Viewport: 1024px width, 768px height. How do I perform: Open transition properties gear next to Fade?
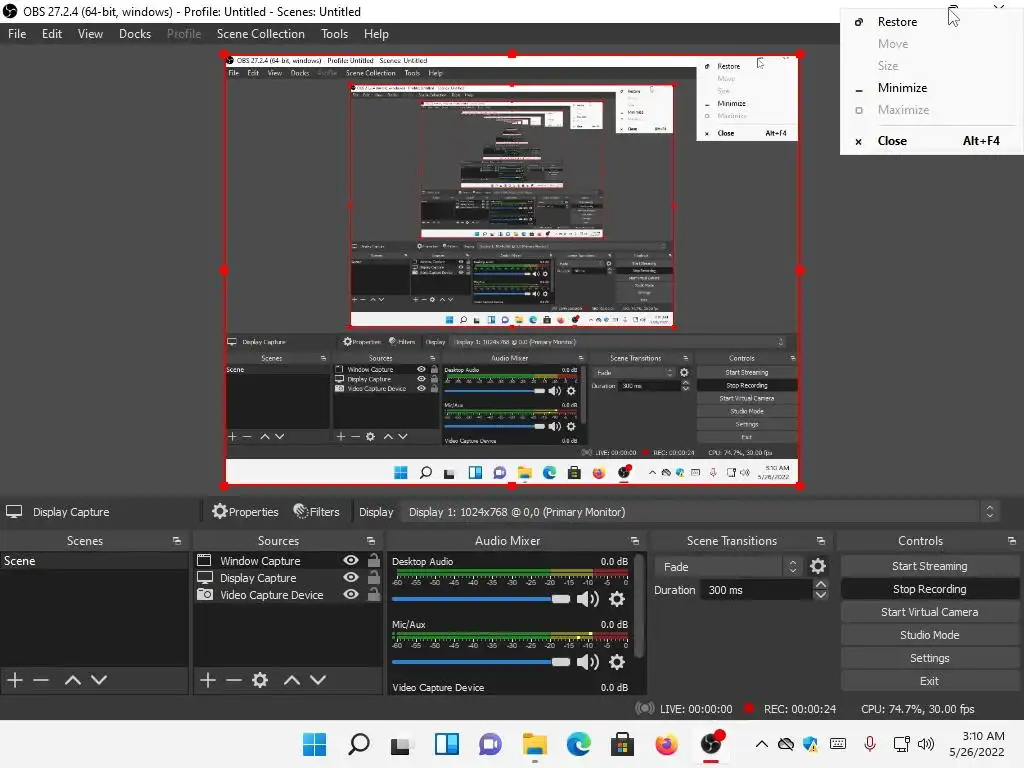click(x=818, y=566)
